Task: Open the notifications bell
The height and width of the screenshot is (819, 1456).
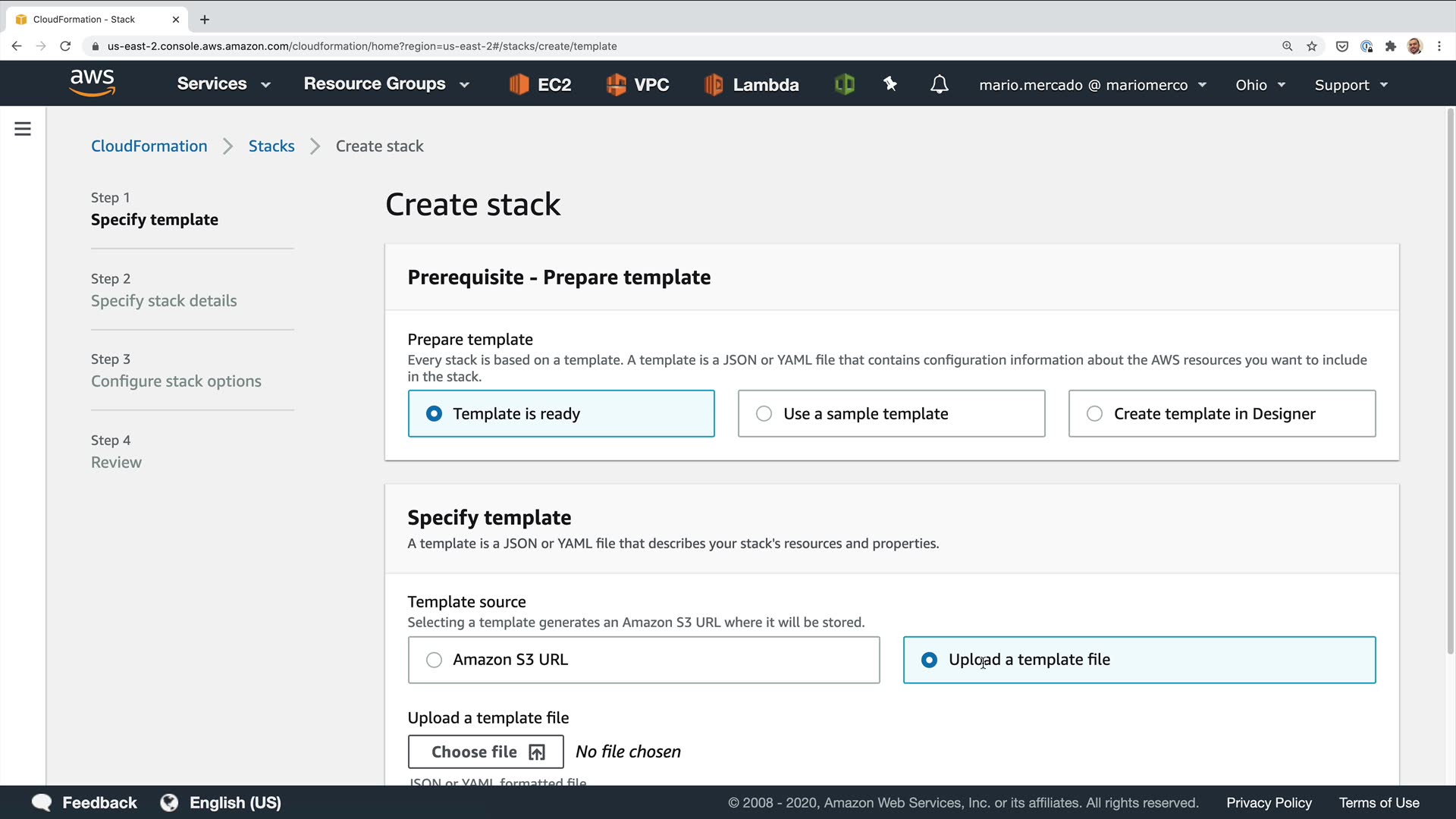Action: tap(939, 84)
